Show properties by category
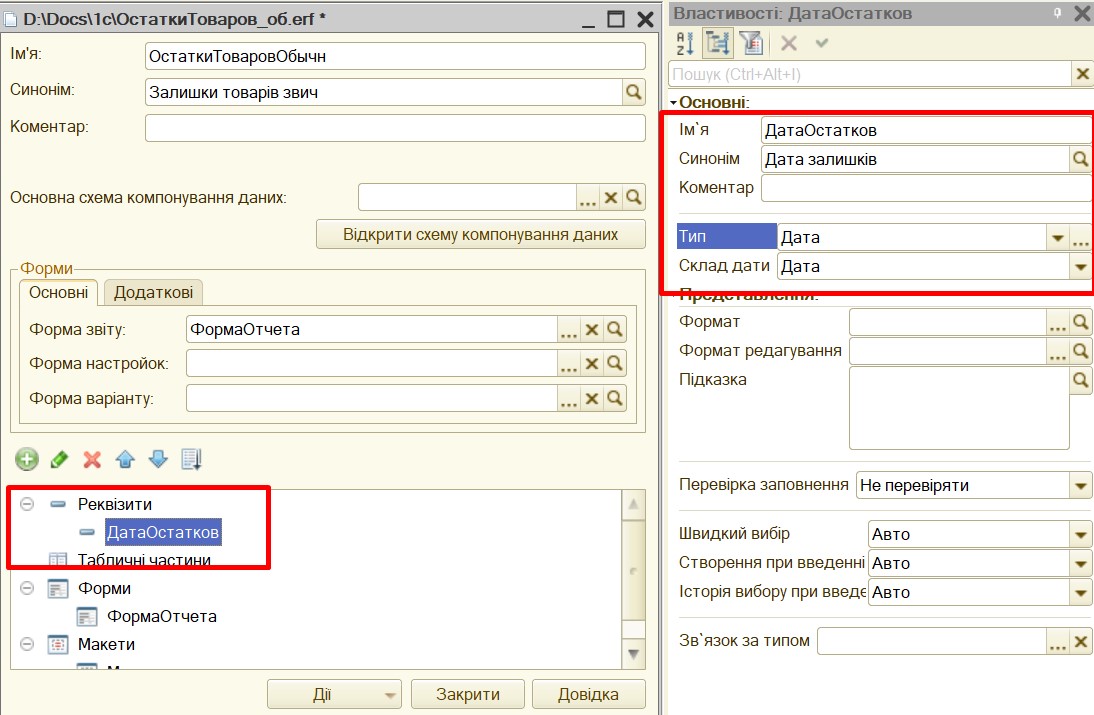The height and width of the screenshot is (715, 1094). pyautogui.click(x=717, y=43)
